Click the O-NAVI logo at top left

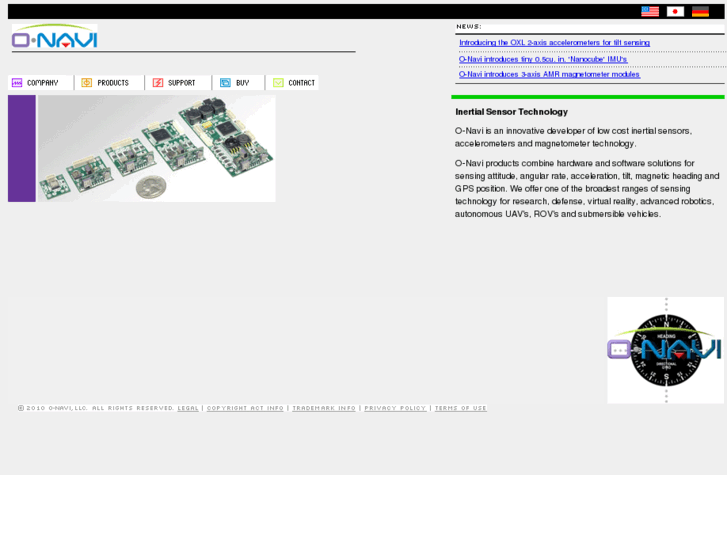point(55,36)
